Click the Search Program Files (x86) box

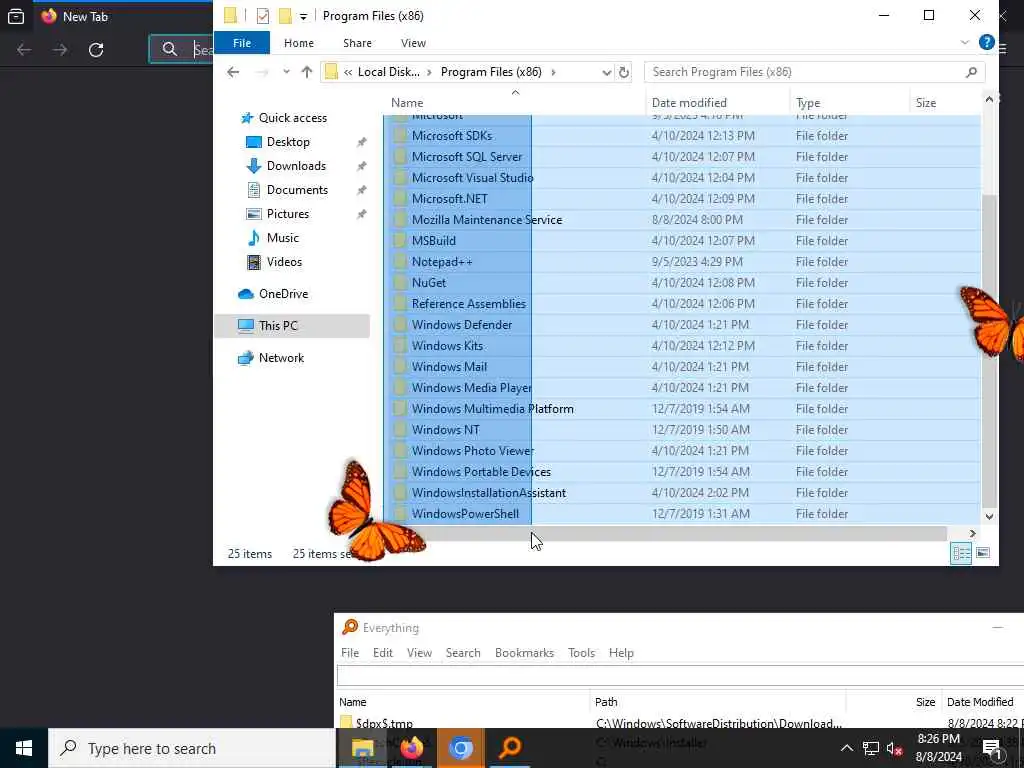[x=814, y=72]
